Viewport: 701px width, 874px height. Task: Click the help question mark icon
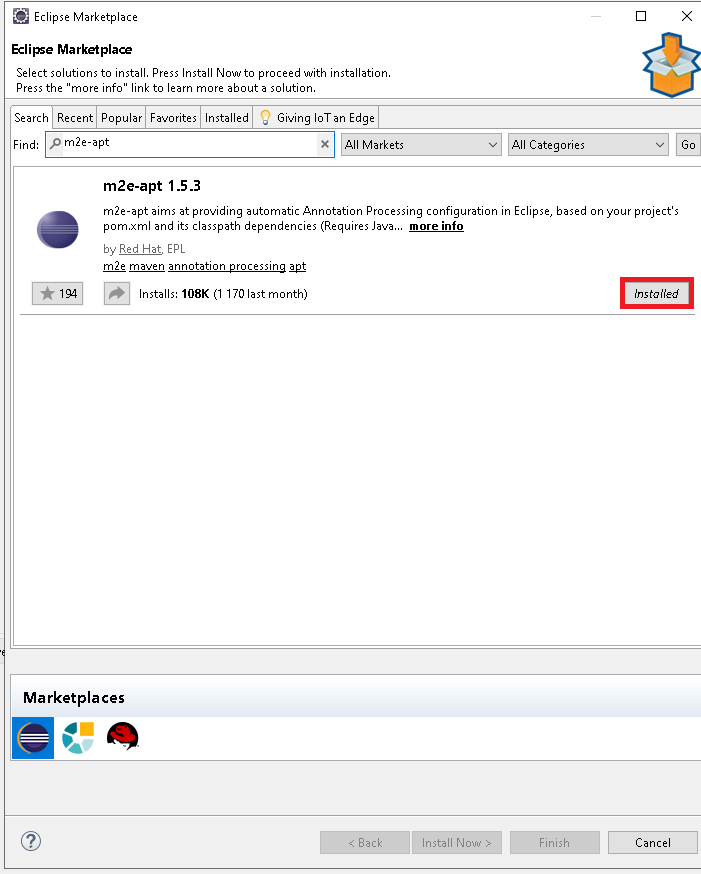pos(31,842)
